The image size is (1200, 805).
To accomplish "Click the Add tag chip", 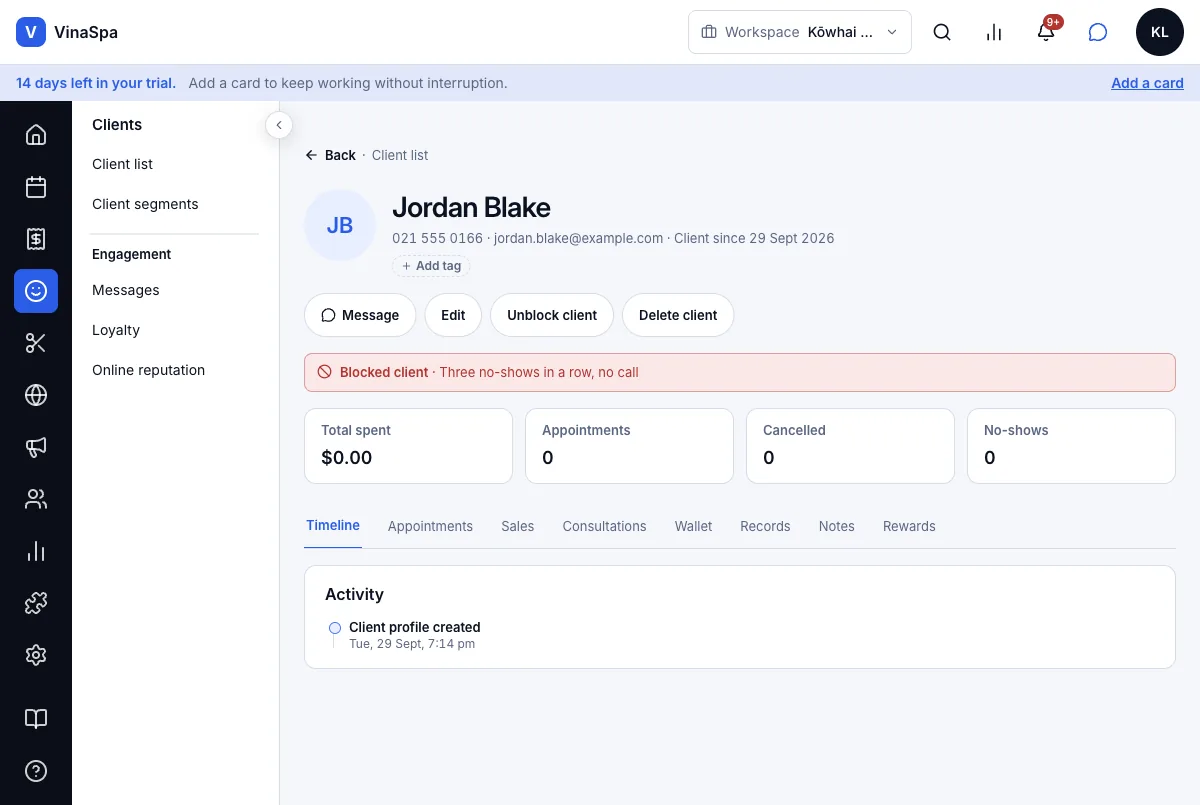I will tap(431, 266).
